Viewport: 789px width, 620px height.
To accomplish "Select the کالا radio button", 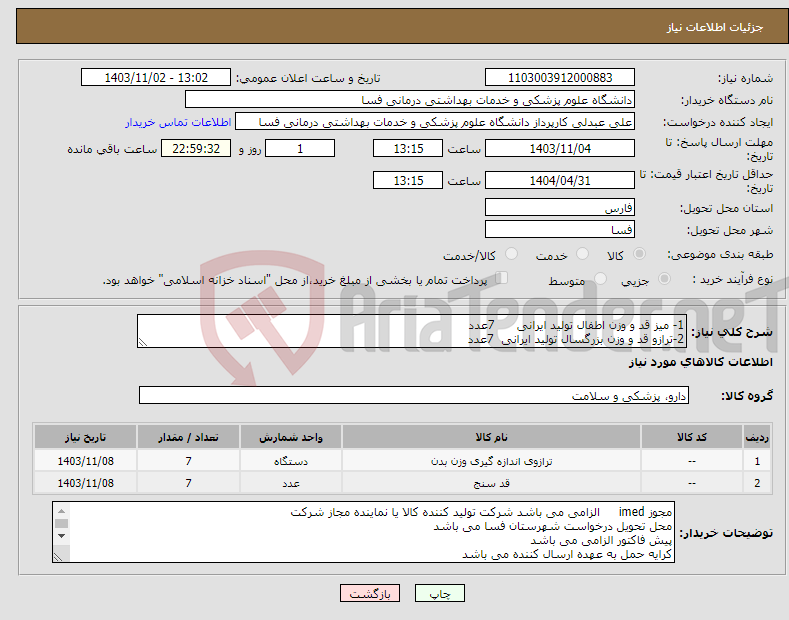I will pos(639,254).
